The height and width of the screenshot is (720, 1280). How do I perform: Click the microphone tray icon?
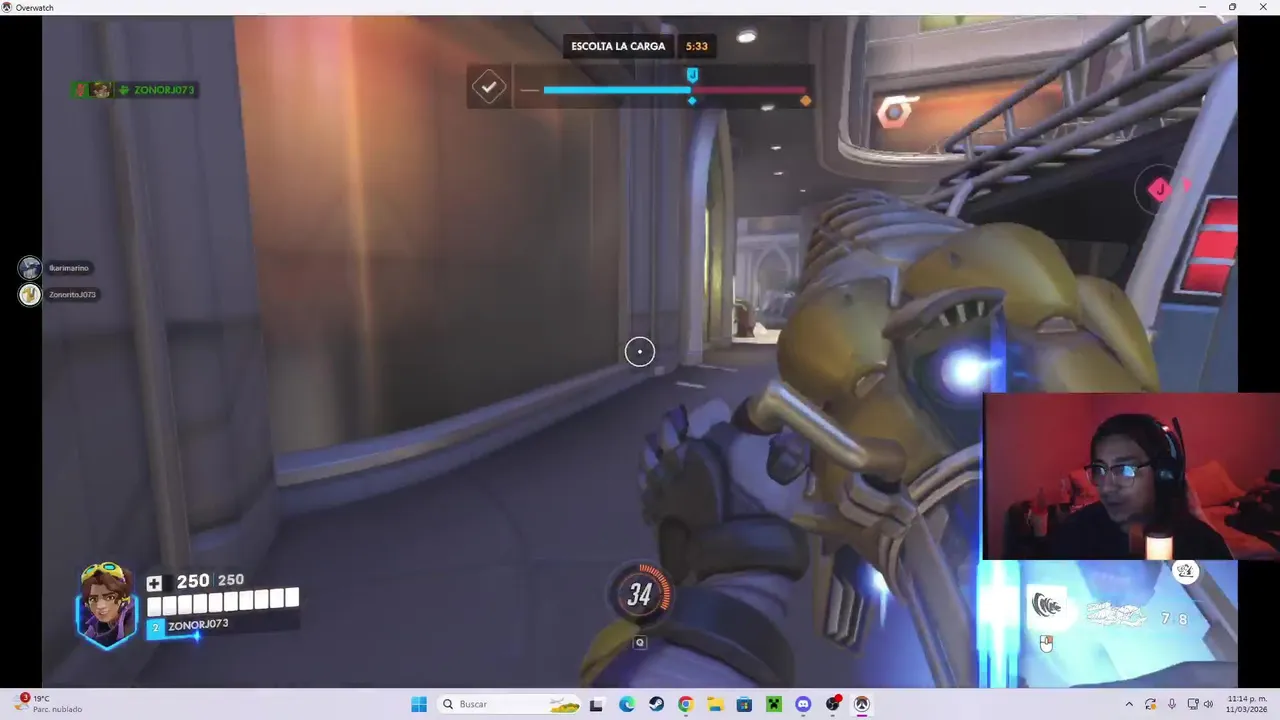1172,704
